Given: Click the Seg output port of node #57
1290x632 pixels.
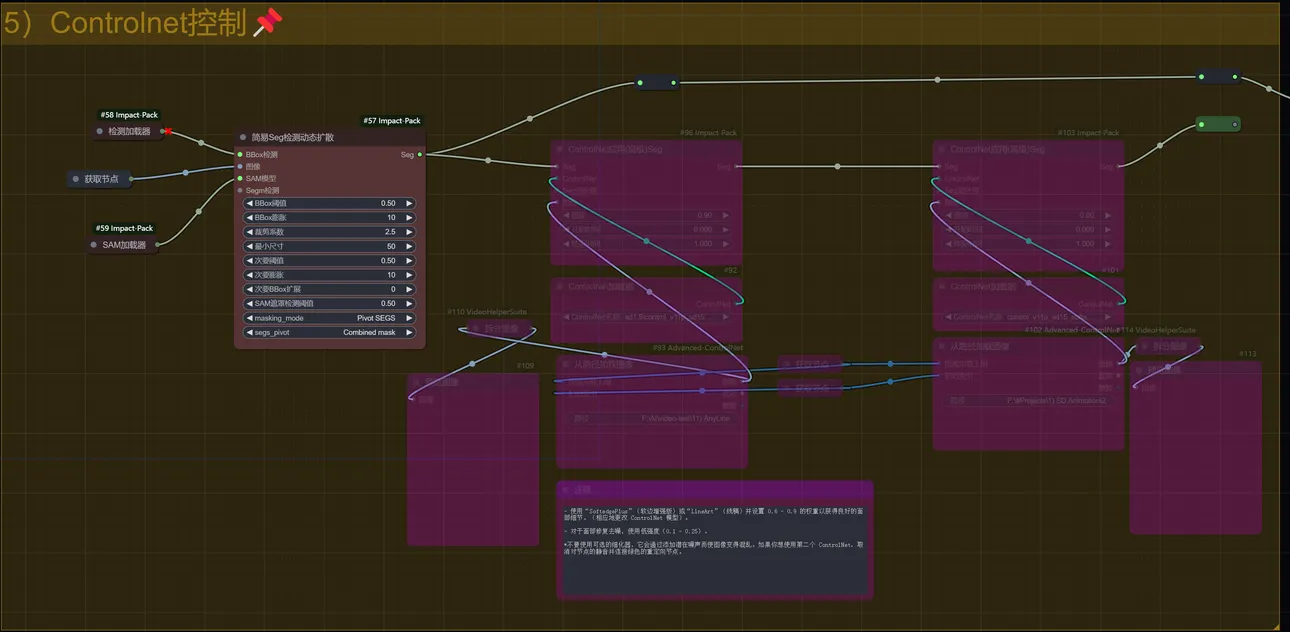Looking at the screenshot, I should coord(420,155).
